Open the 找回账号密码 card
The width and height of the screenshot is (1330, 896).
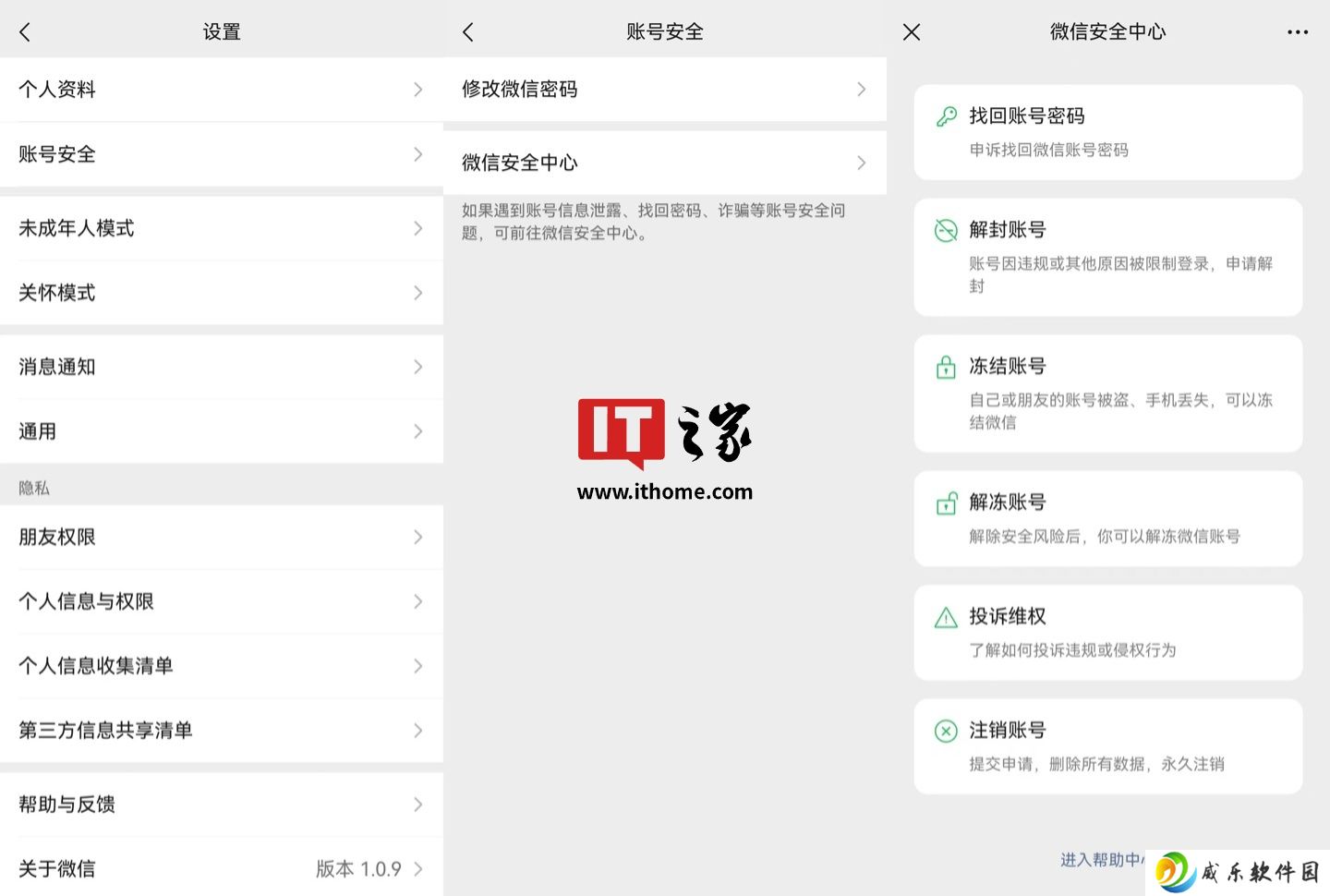coord(1108,132)
